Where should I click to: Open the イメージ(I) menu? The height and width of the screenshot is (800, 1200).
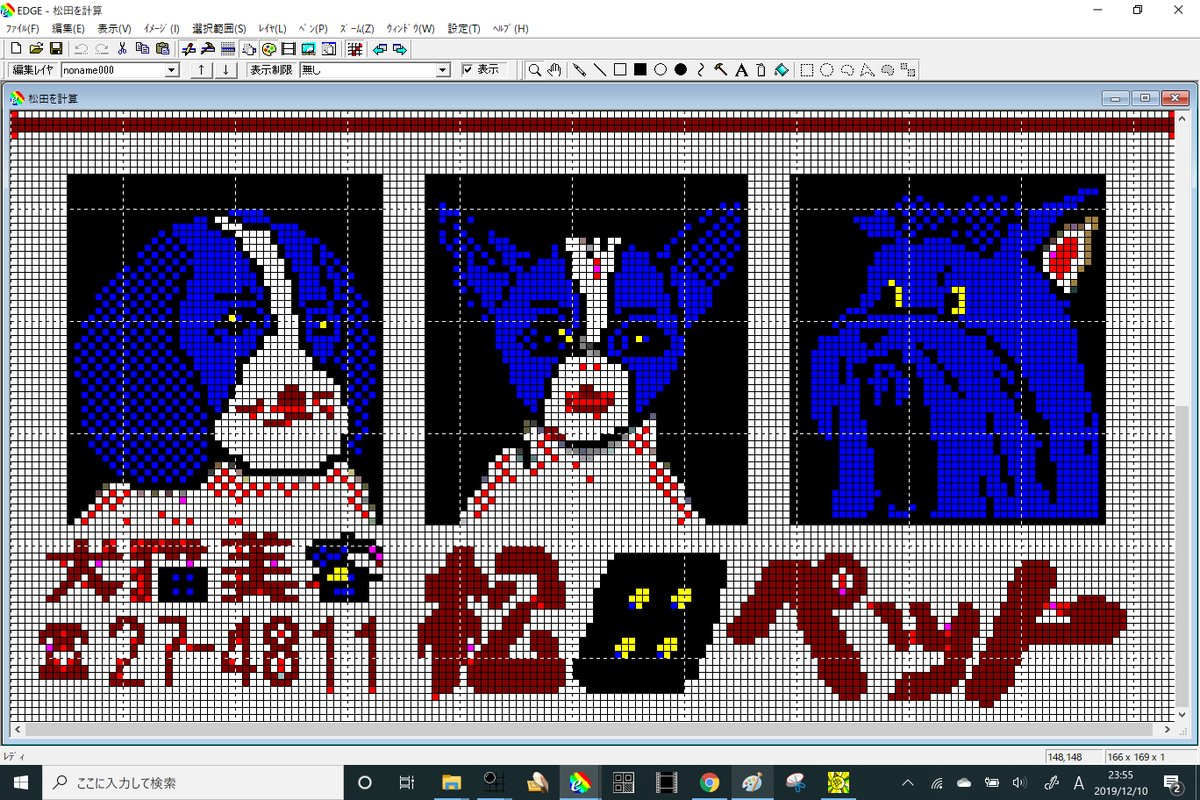click(x=161, y=28)
